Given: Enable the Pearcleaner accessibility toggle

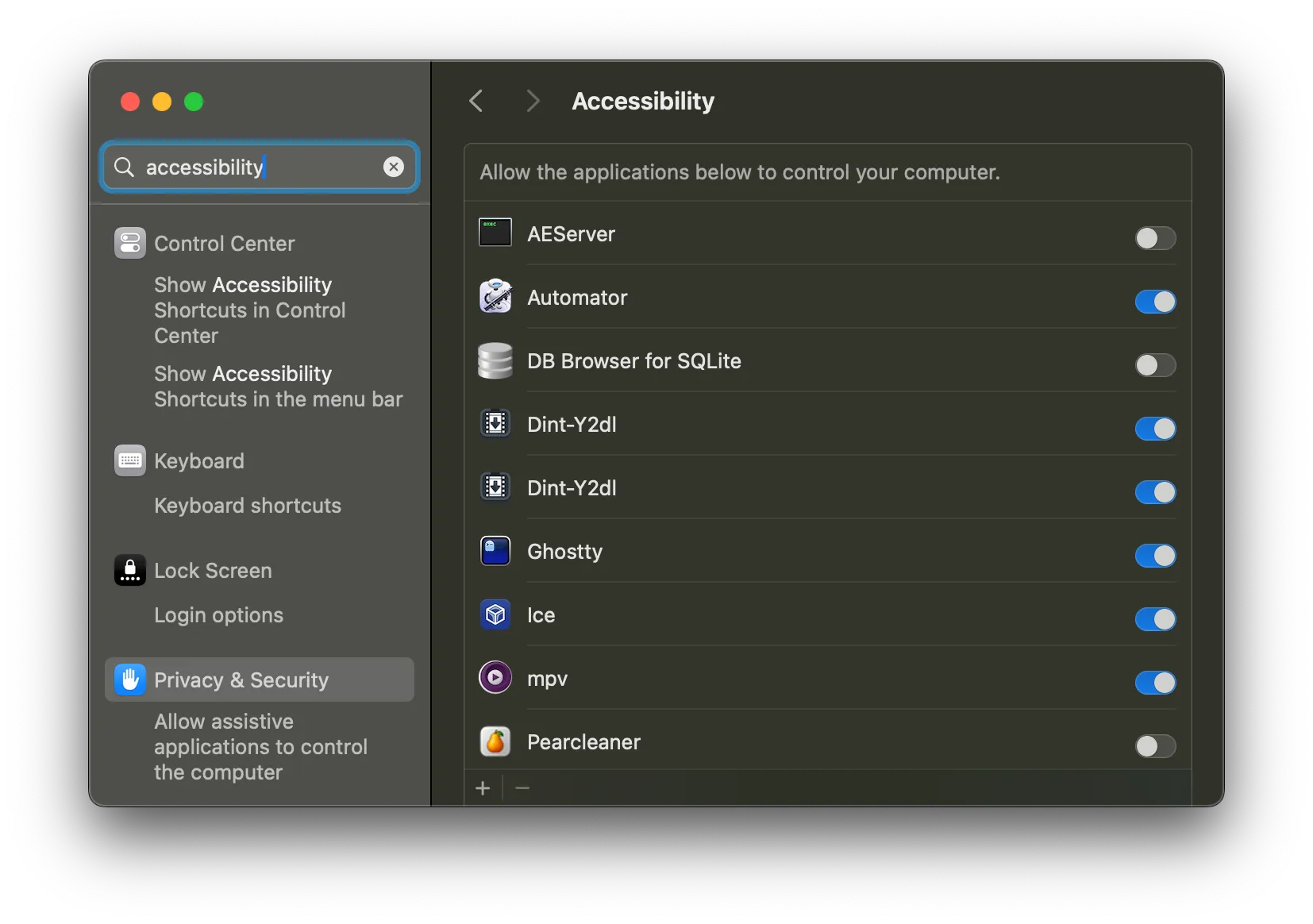Looking at the screenshot, I should [x=1155, y=746].
